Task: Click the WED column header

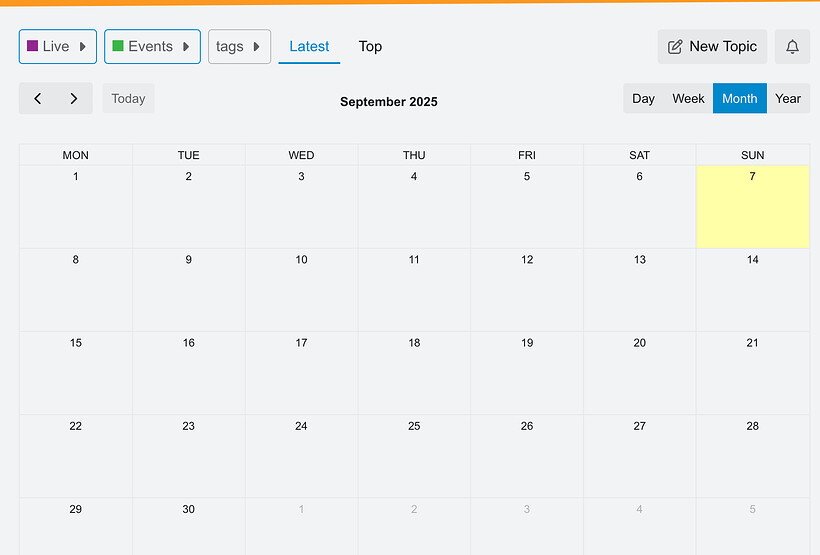Action: tap(301, 155)
